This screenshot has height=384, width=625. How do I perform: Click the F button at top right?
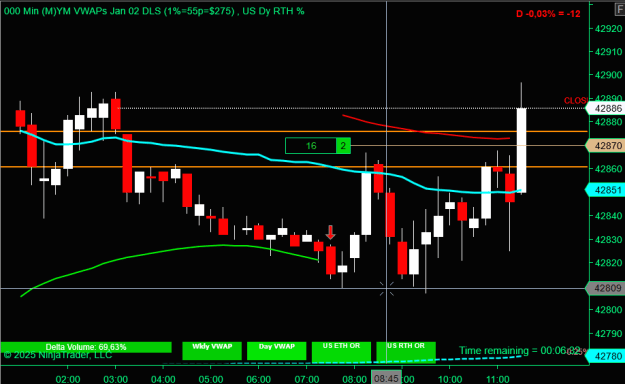[x=620, y=9]
